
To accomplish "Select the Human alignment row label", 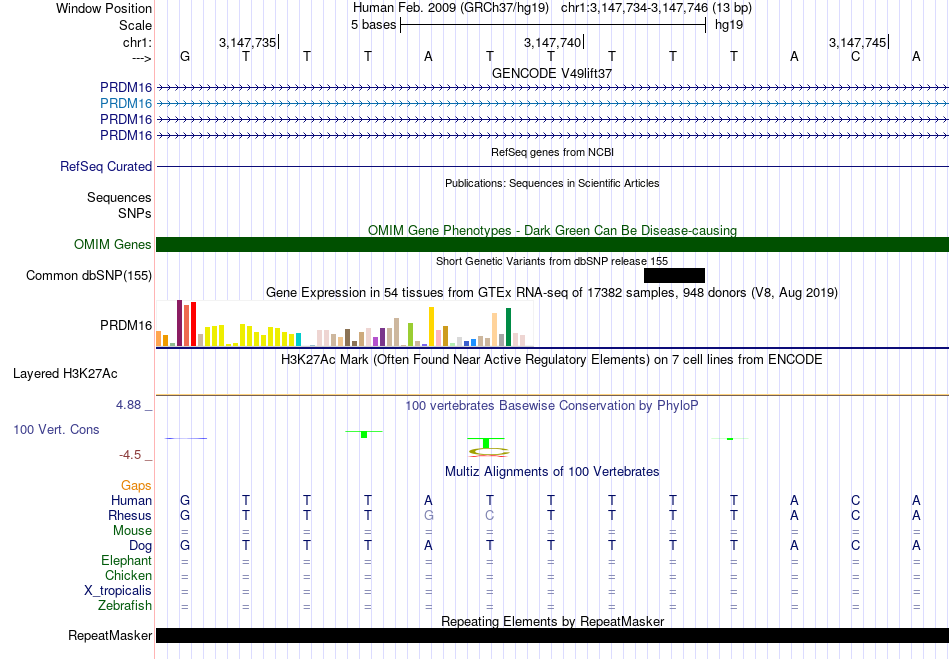I will pyautogui.click(x=131, y=501).
